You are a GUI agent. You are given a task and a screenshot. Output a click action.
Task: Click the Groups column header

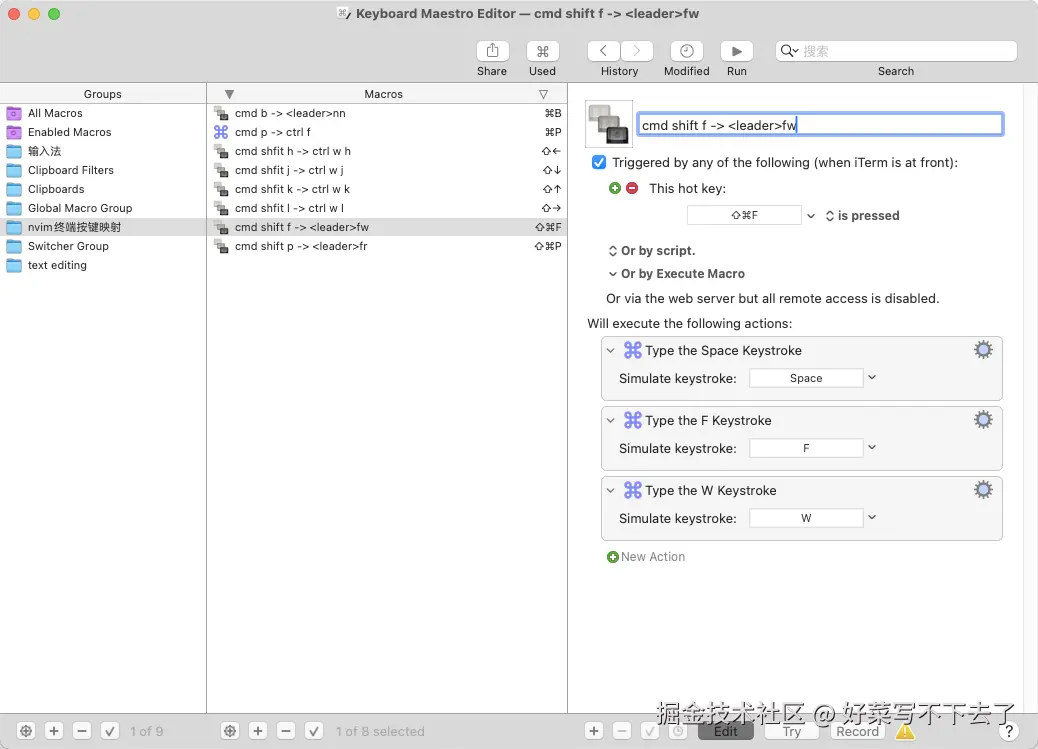coord(103,94)
